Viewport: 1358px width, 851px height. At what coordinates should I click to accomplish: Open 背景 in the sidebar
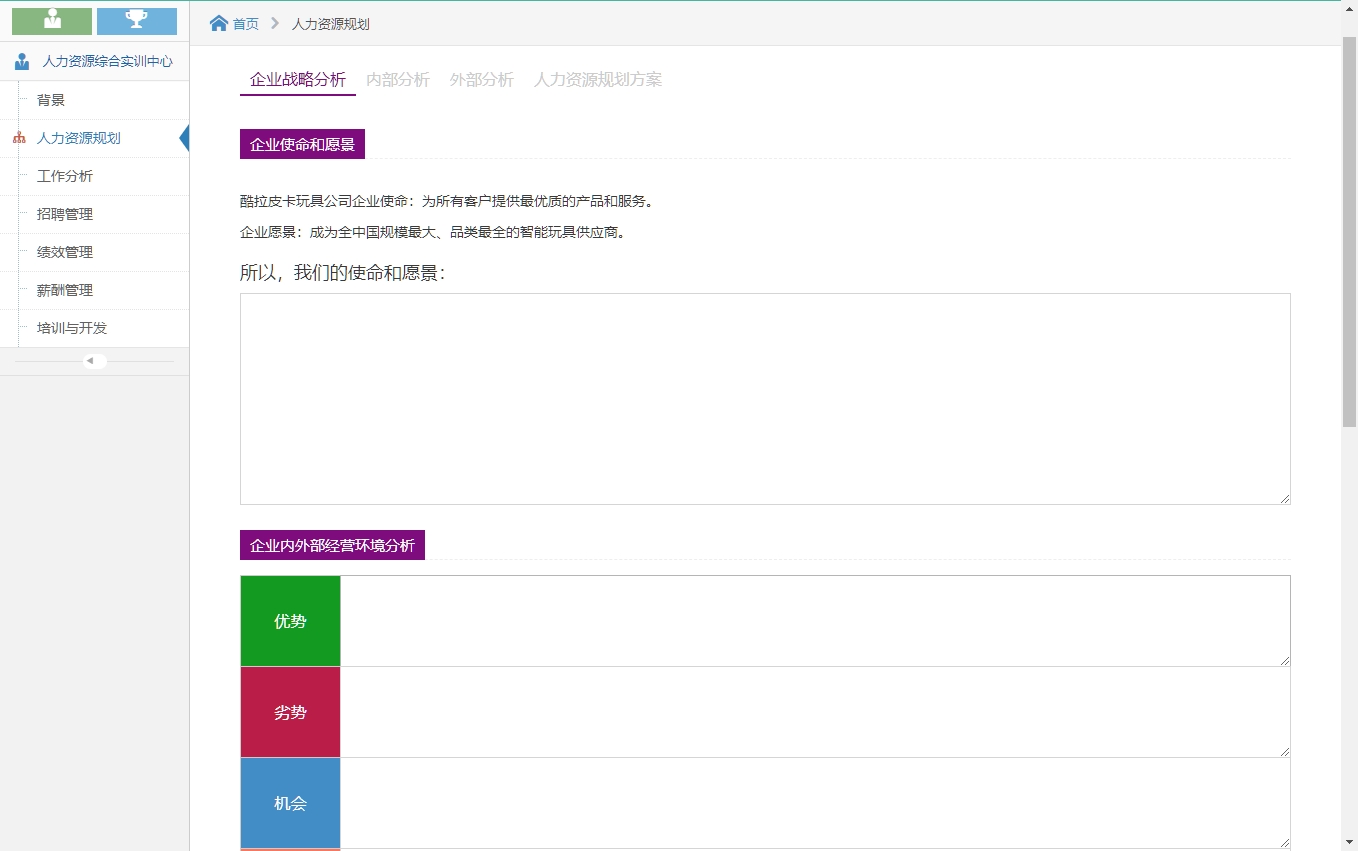click(51, 100)
